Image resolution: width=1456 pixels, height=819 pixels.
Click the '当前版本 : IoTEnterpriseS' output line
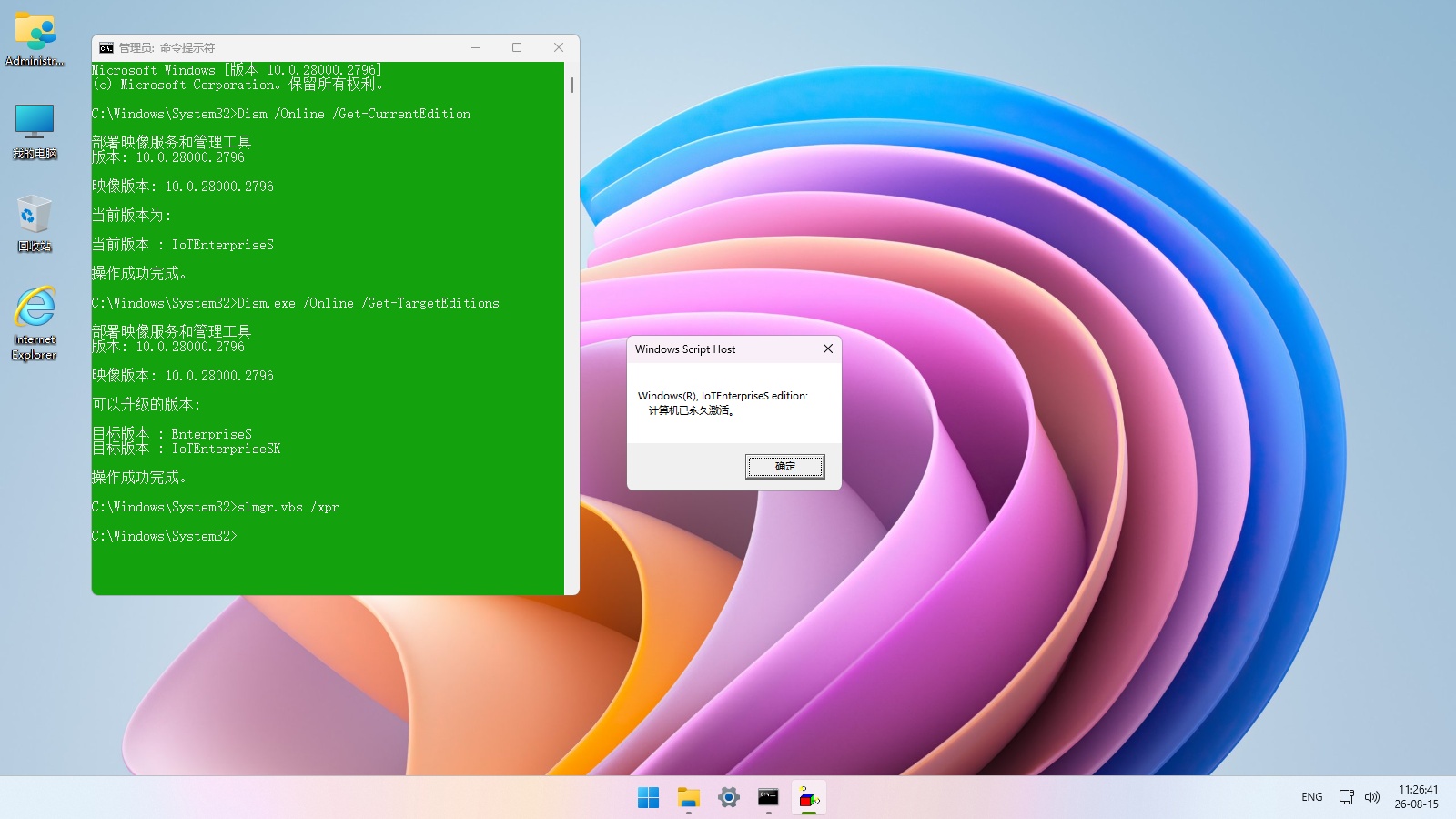[183, 245]
